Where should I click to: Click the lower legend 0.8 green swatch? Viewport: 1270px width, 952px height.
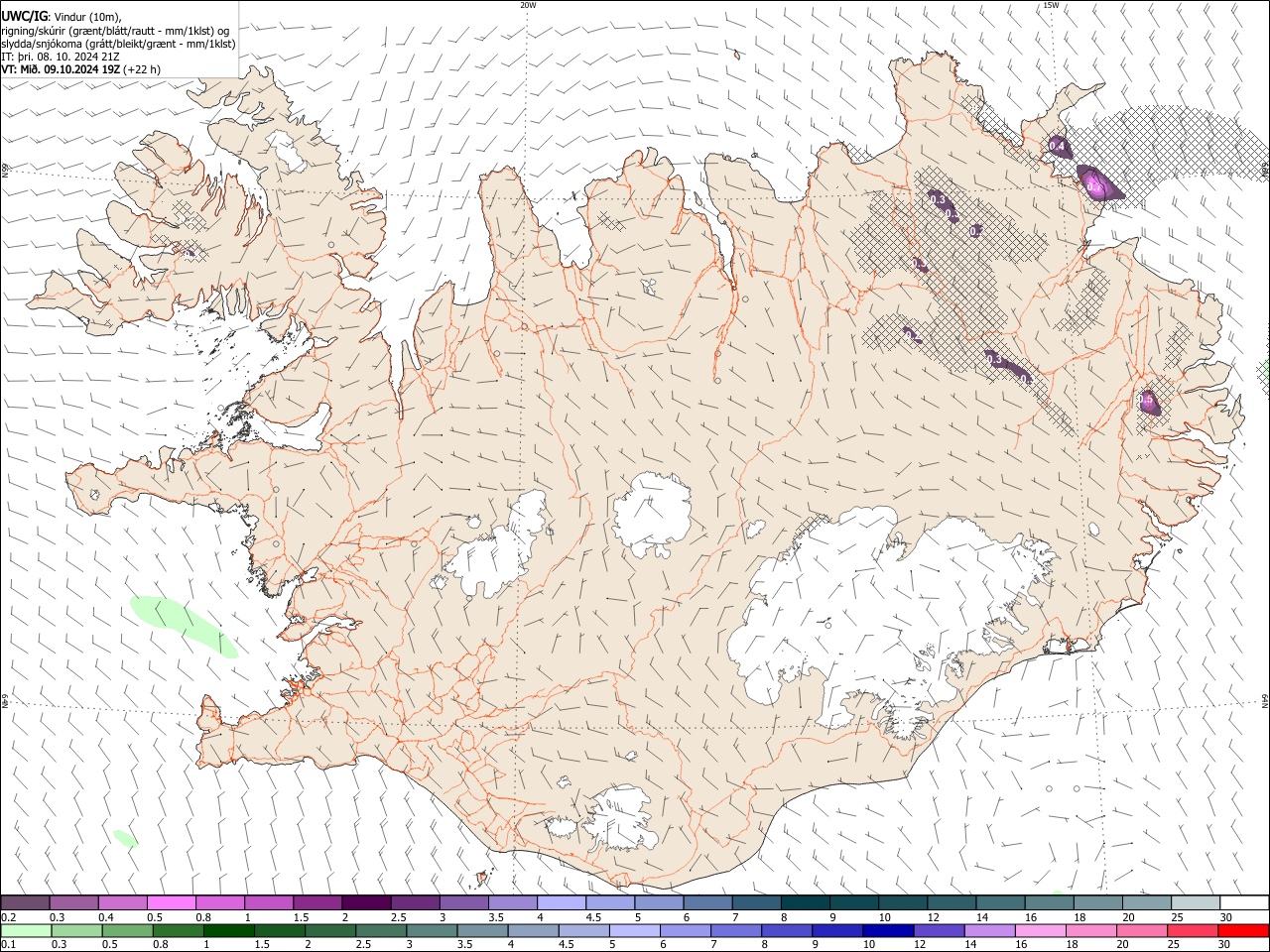179,930
